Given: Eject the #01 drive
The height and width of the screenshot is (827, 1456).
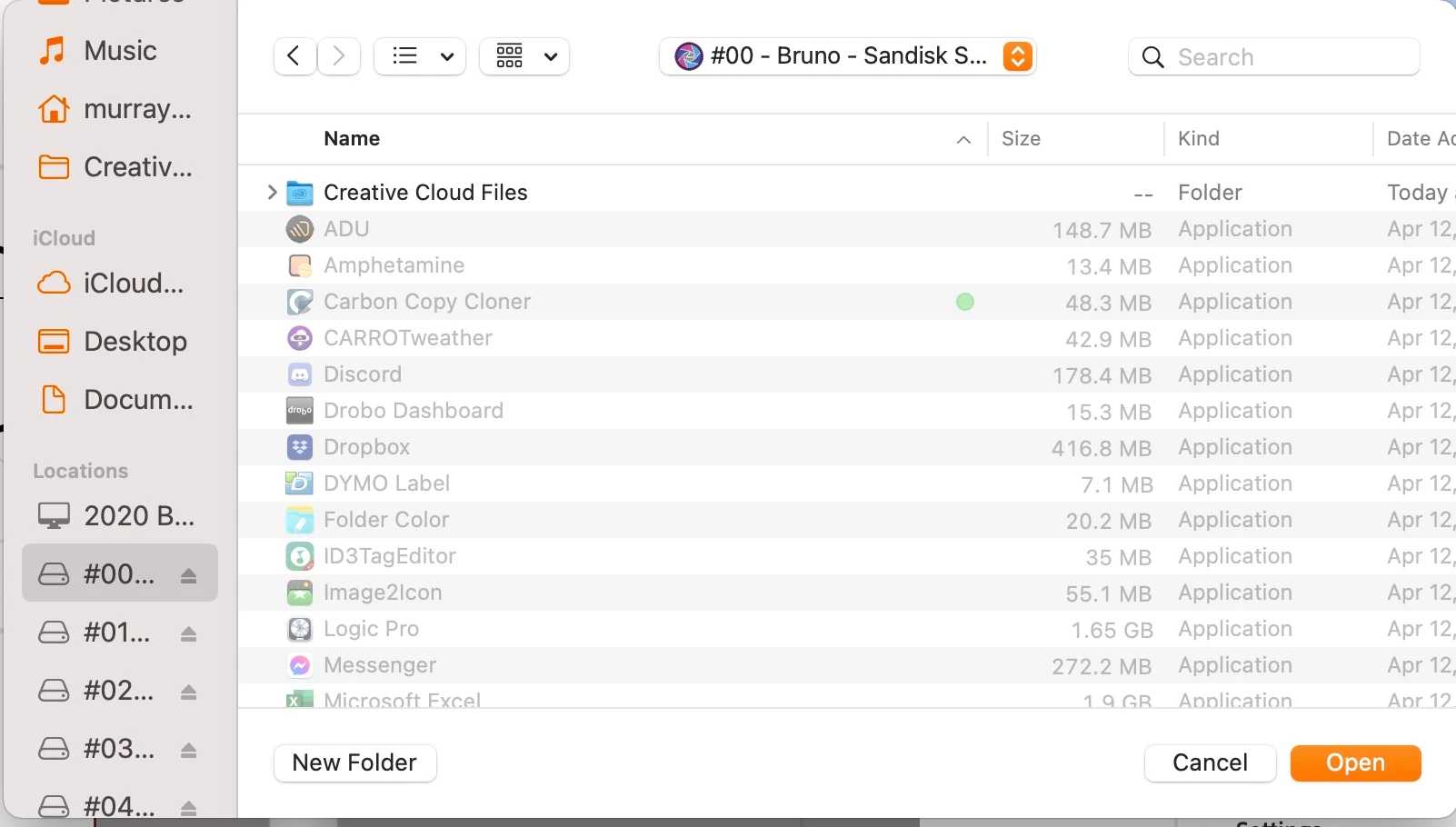Looking at the screenshot, I should click(x=188, y=633).
